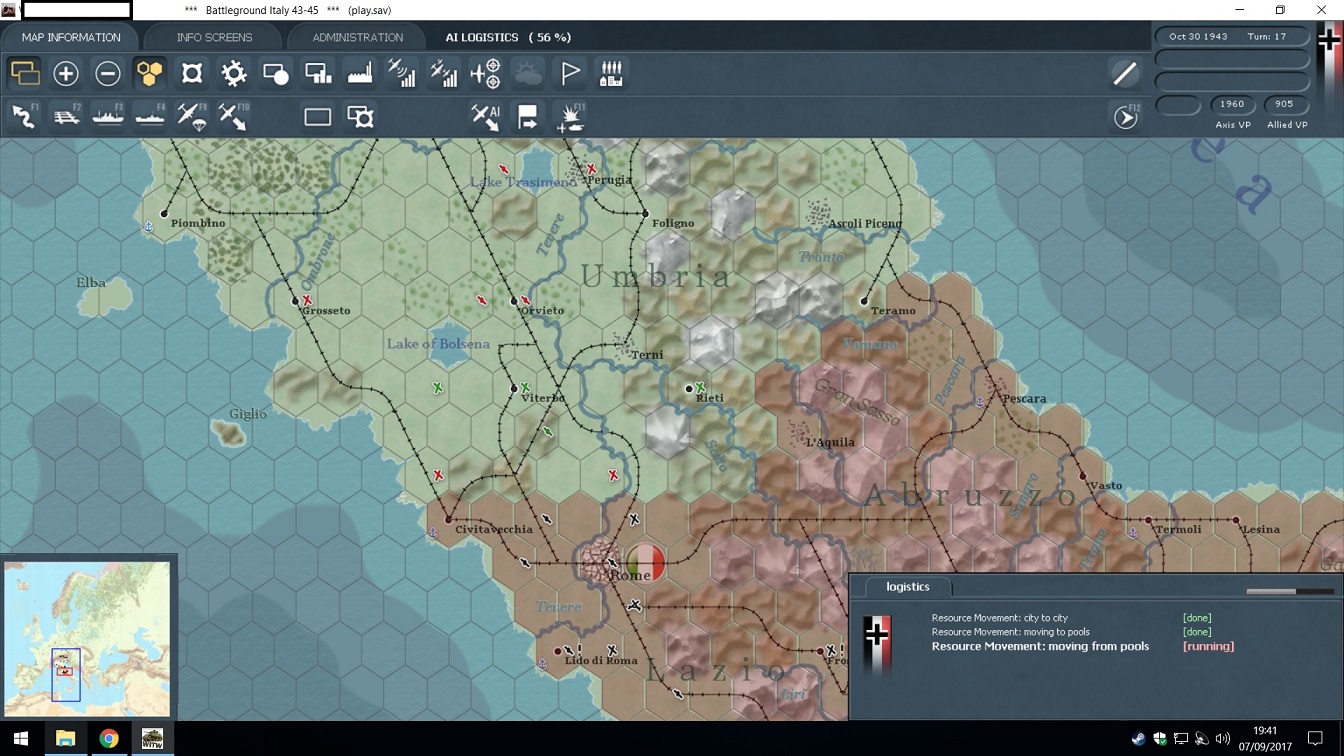Click the overlapping windows map mode icon
Image resolution: width=1344 pixels, height=756 pixels.
pyautogui.click(x=24, y=73)
